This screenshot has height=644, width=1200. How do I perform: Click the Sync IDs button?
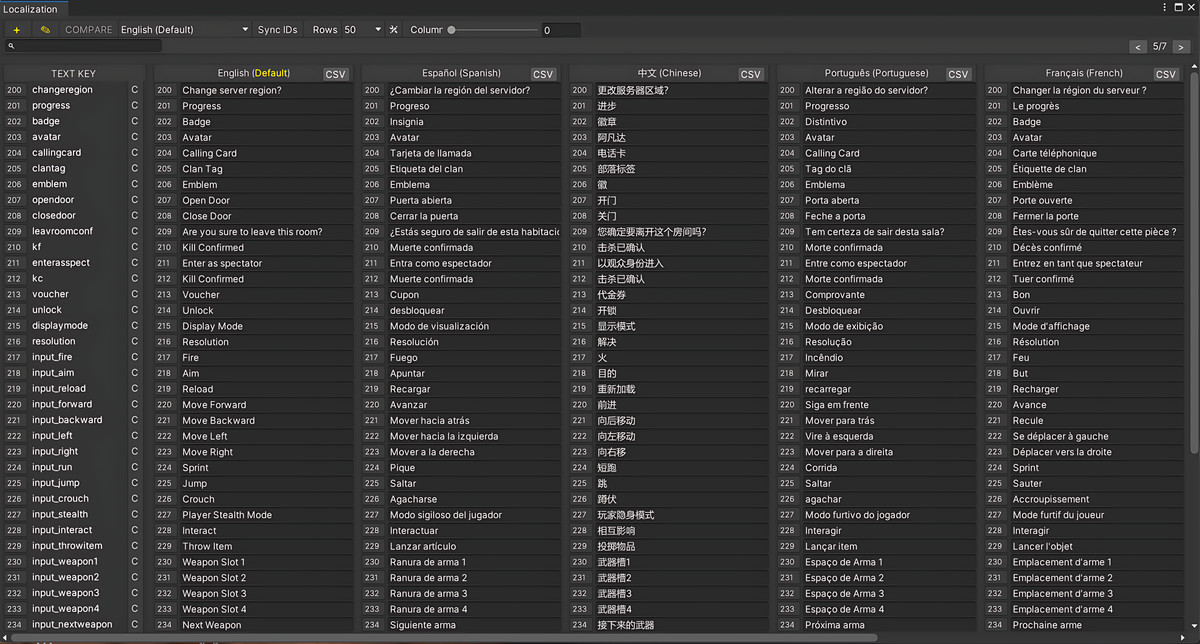(x=278, y=30)
